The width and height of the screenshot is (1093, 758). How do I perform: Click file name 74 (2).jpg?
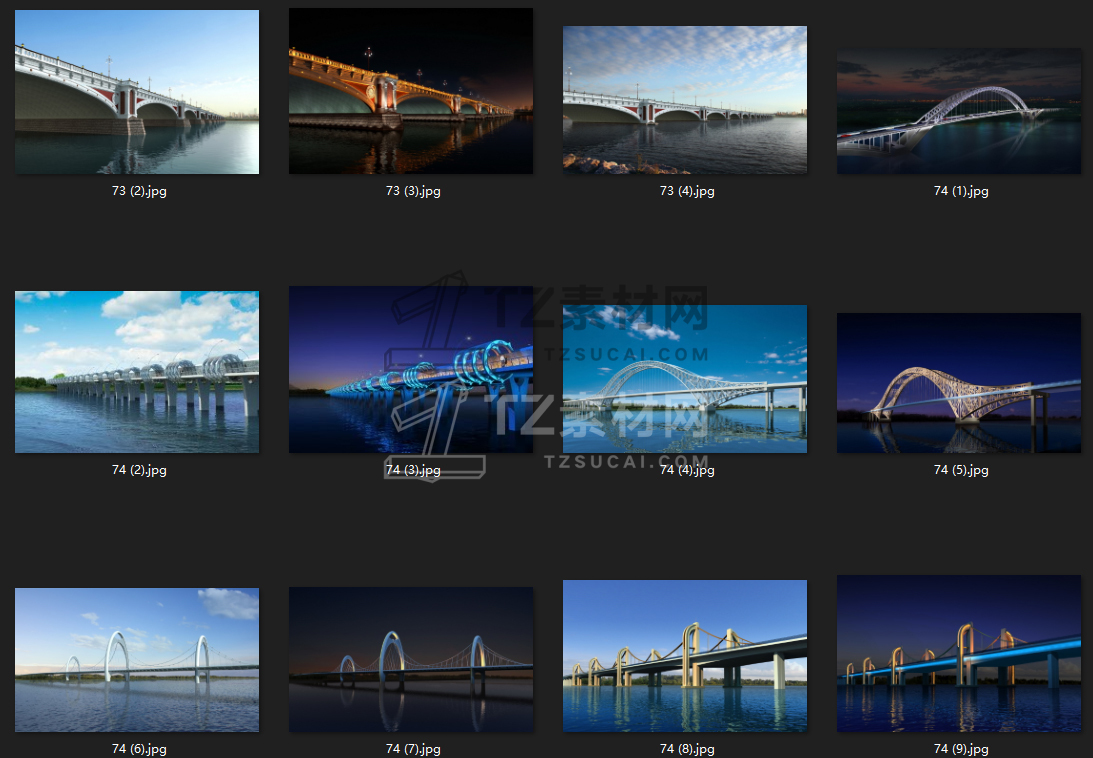[139, 470]
